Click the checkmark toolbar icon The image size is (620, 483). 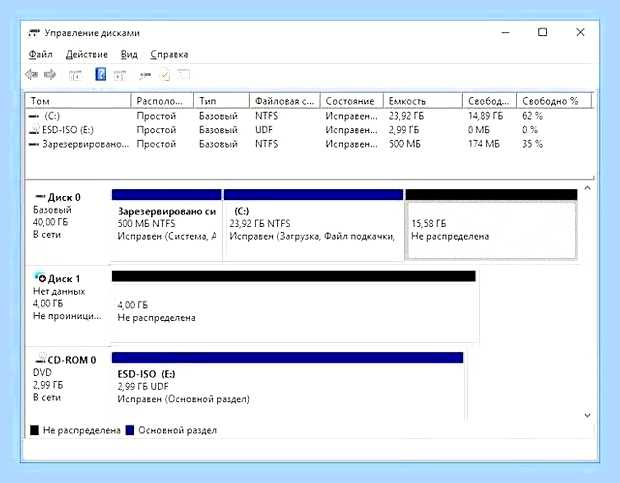click(164, 75)
